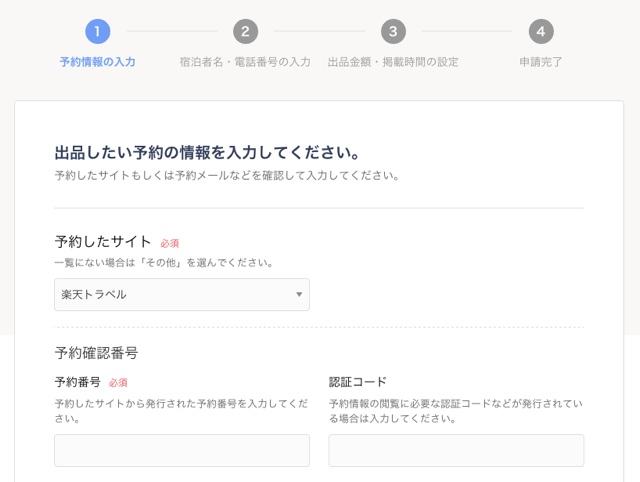Screen dimensions: 640x482
Task: Jump to the 申請完了 step label
Action: click(x=541, y=62)
